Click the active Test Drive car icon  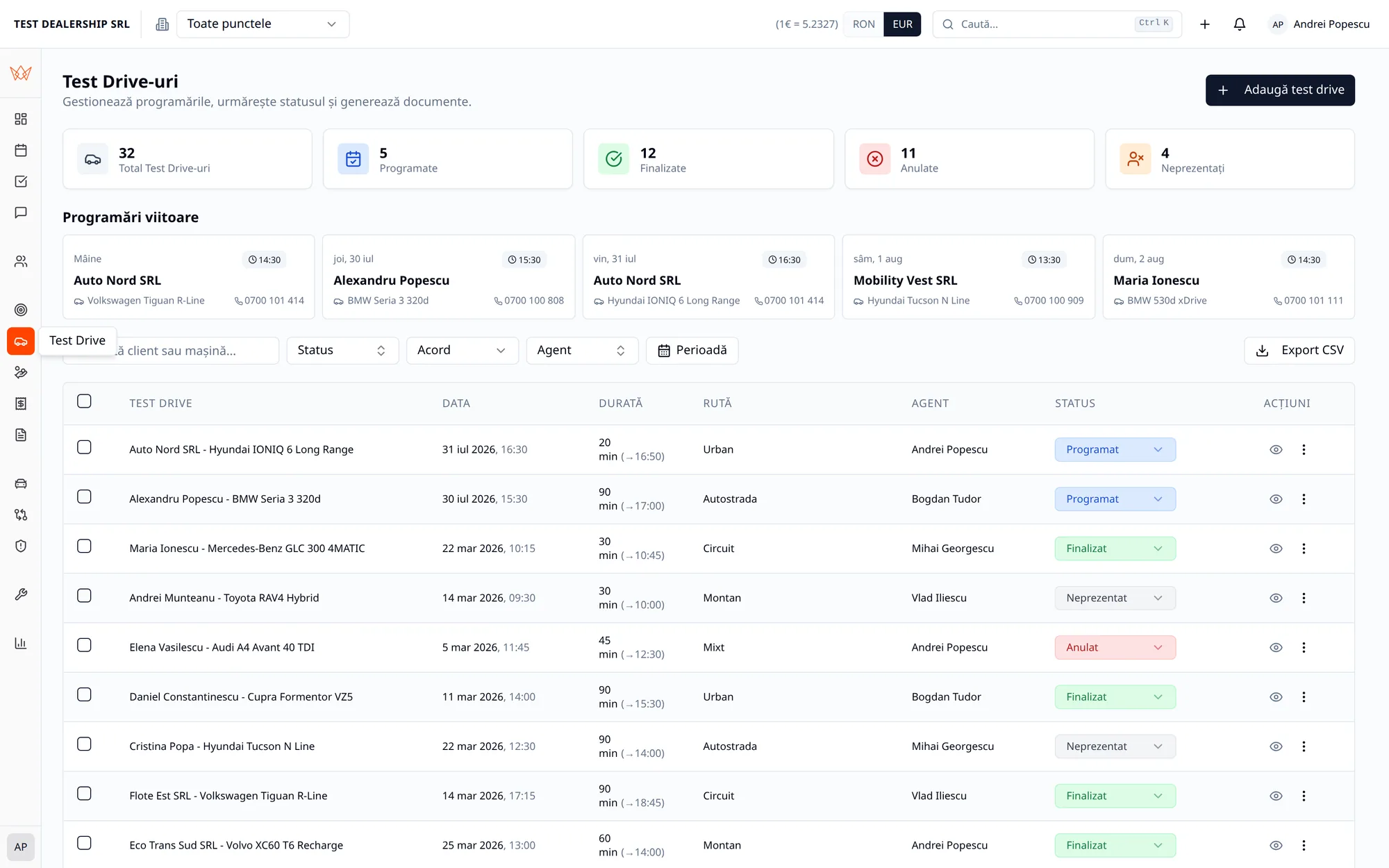(21, 341)
